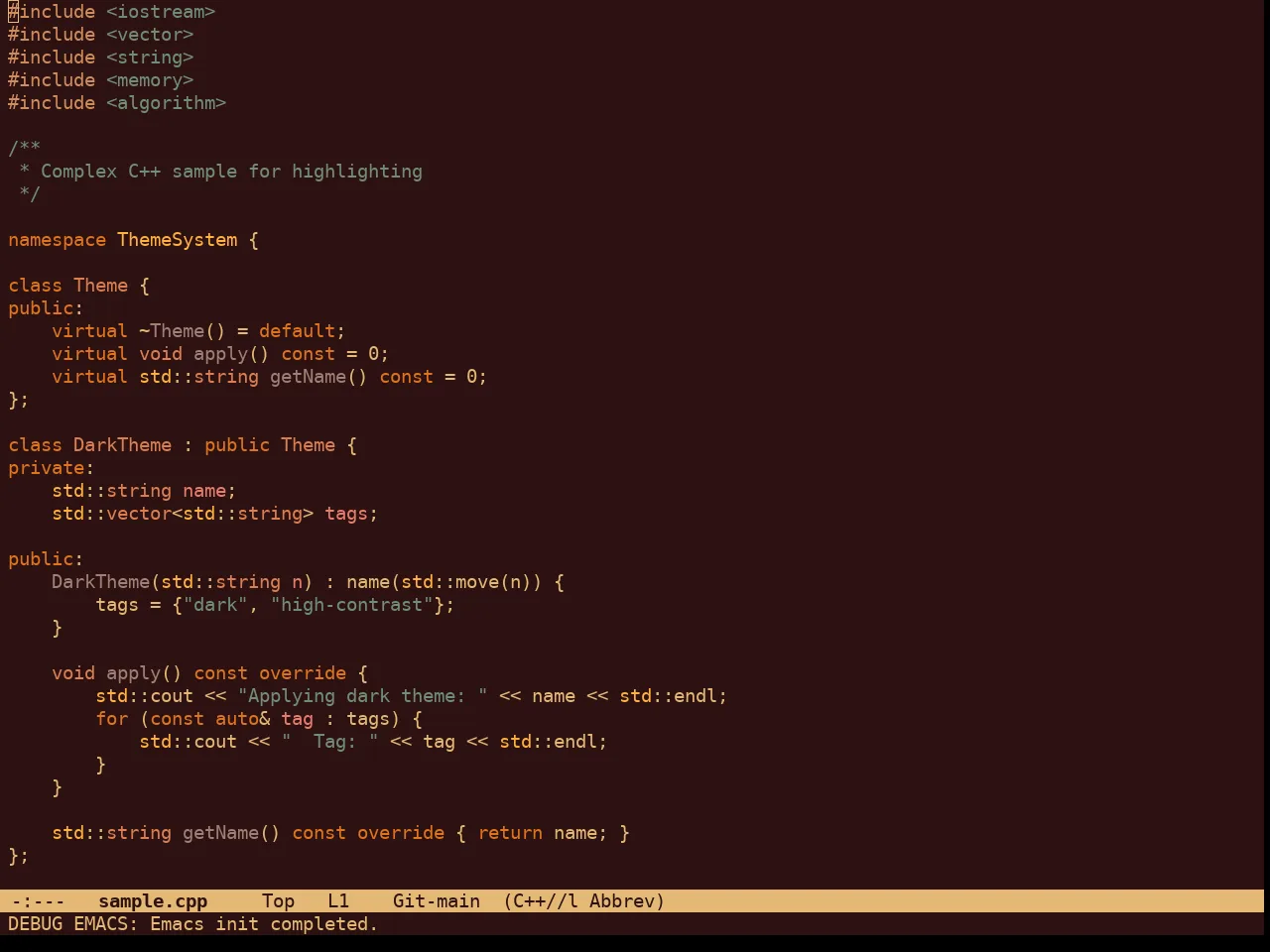
Task: Place cursor on '#include <vector>' line
Action: pos(101,35)
